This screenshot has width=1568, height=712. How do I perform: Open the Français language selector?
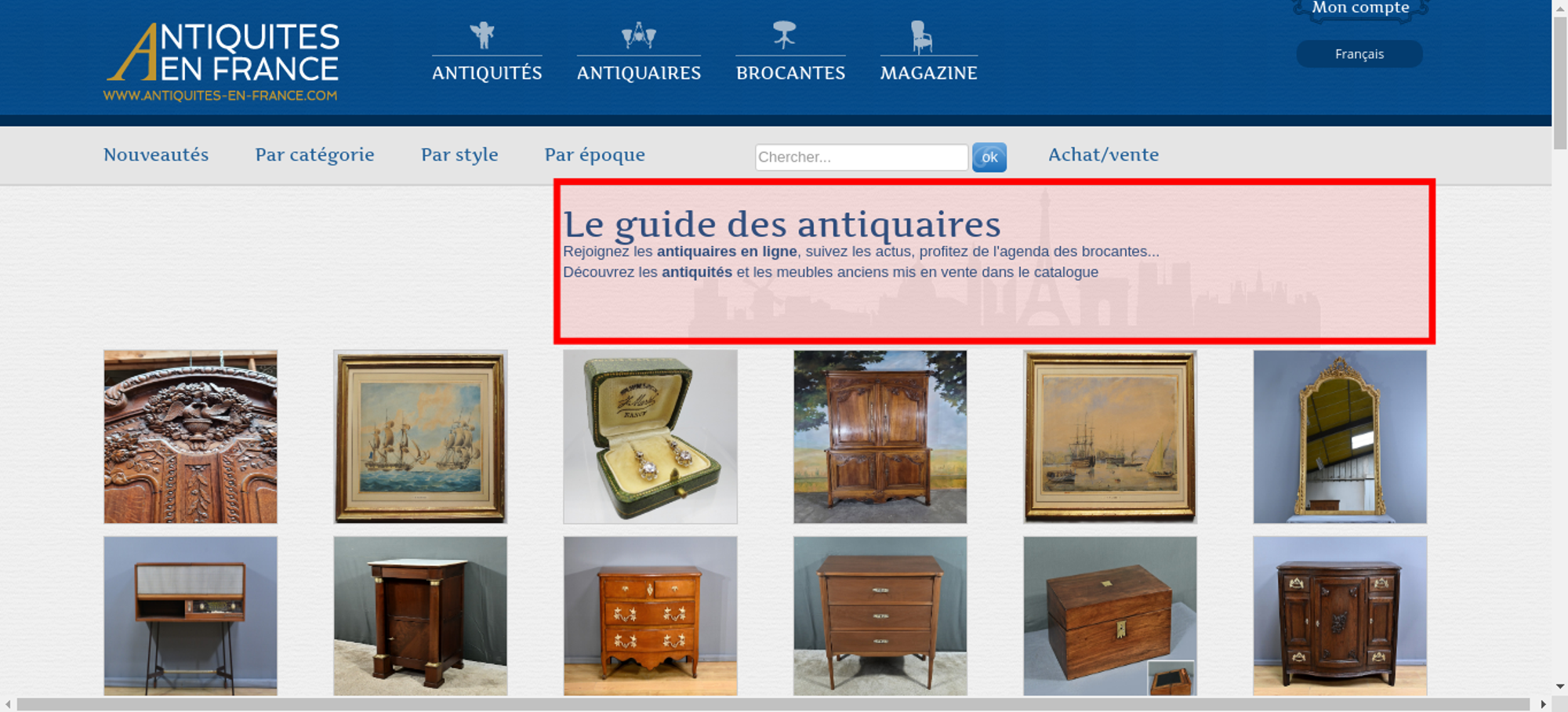1359,54
